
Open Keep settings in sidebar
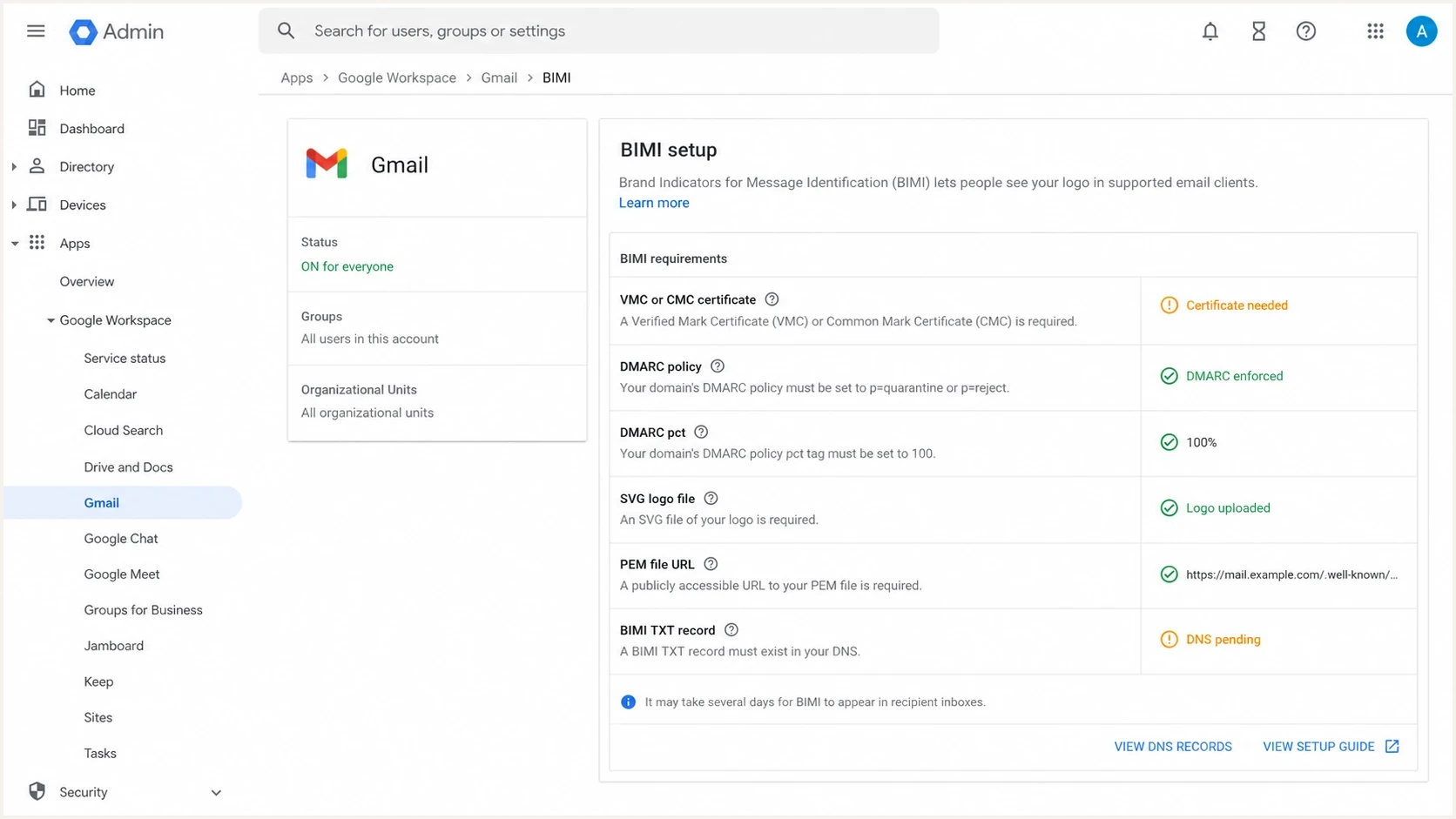point(98,681)
